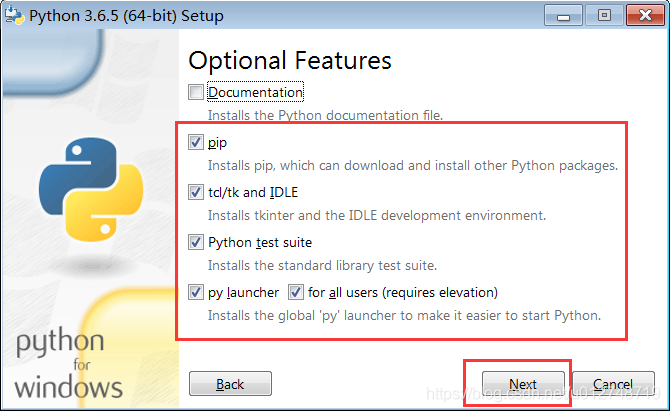The height and width of the screenshot is (412, 670).
Task: Click 'Installs the standard library test suite.'
Action: click(x=322, y=265)
